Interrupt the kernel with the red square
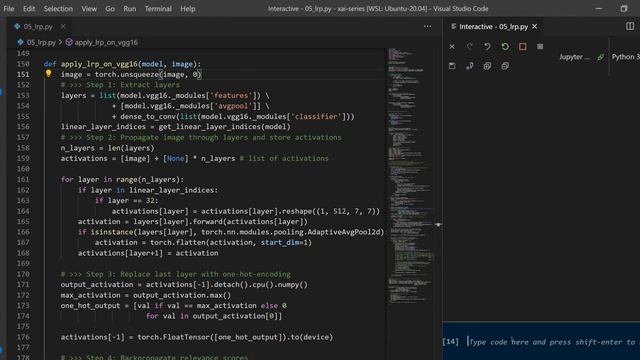Screen dimensions: 640x360 coord(522,47)
